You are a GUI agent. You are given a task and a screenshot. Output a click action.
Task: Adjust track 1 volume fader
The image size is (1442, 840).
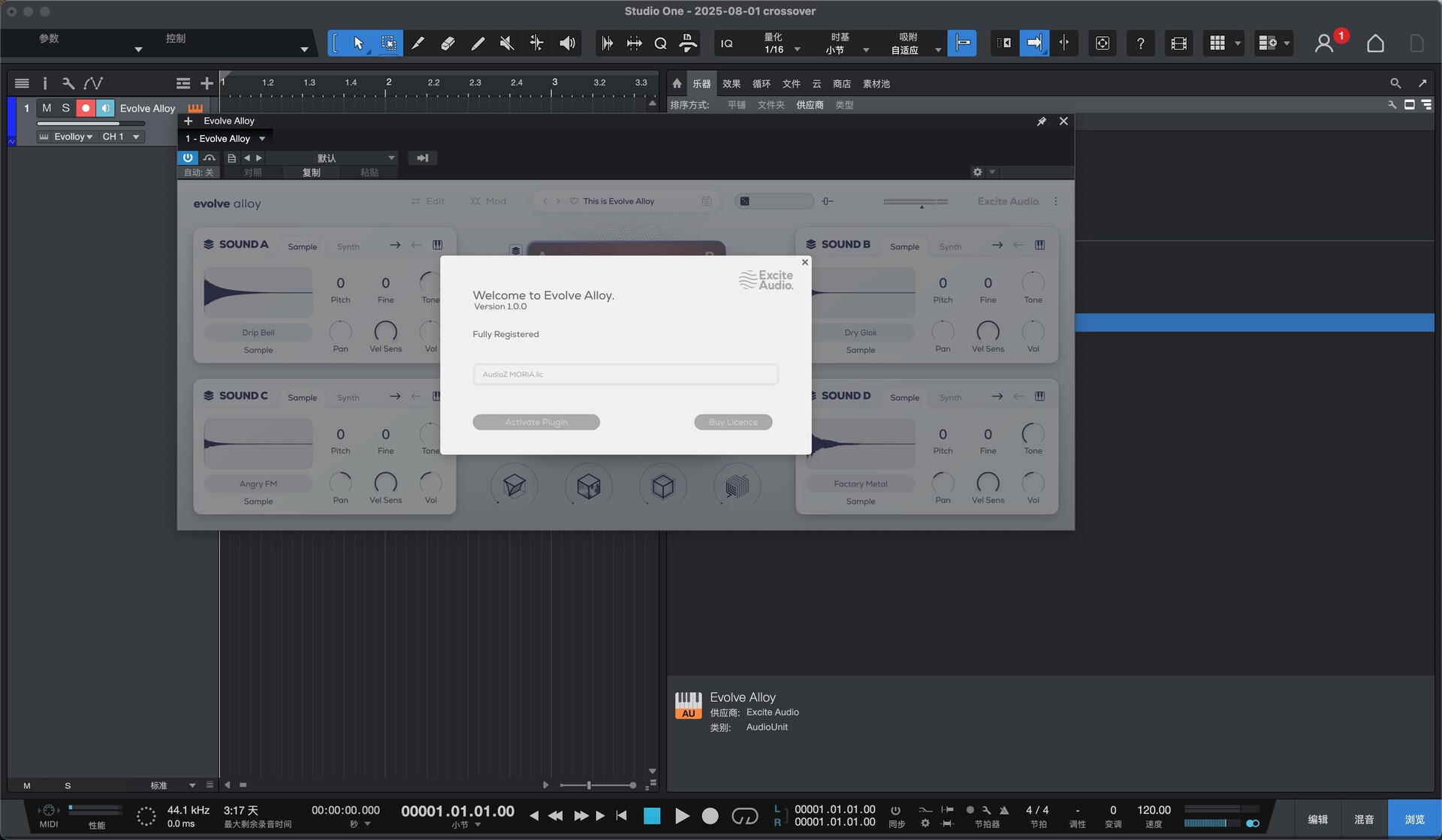pyautogui.click(x=90, y=123)
